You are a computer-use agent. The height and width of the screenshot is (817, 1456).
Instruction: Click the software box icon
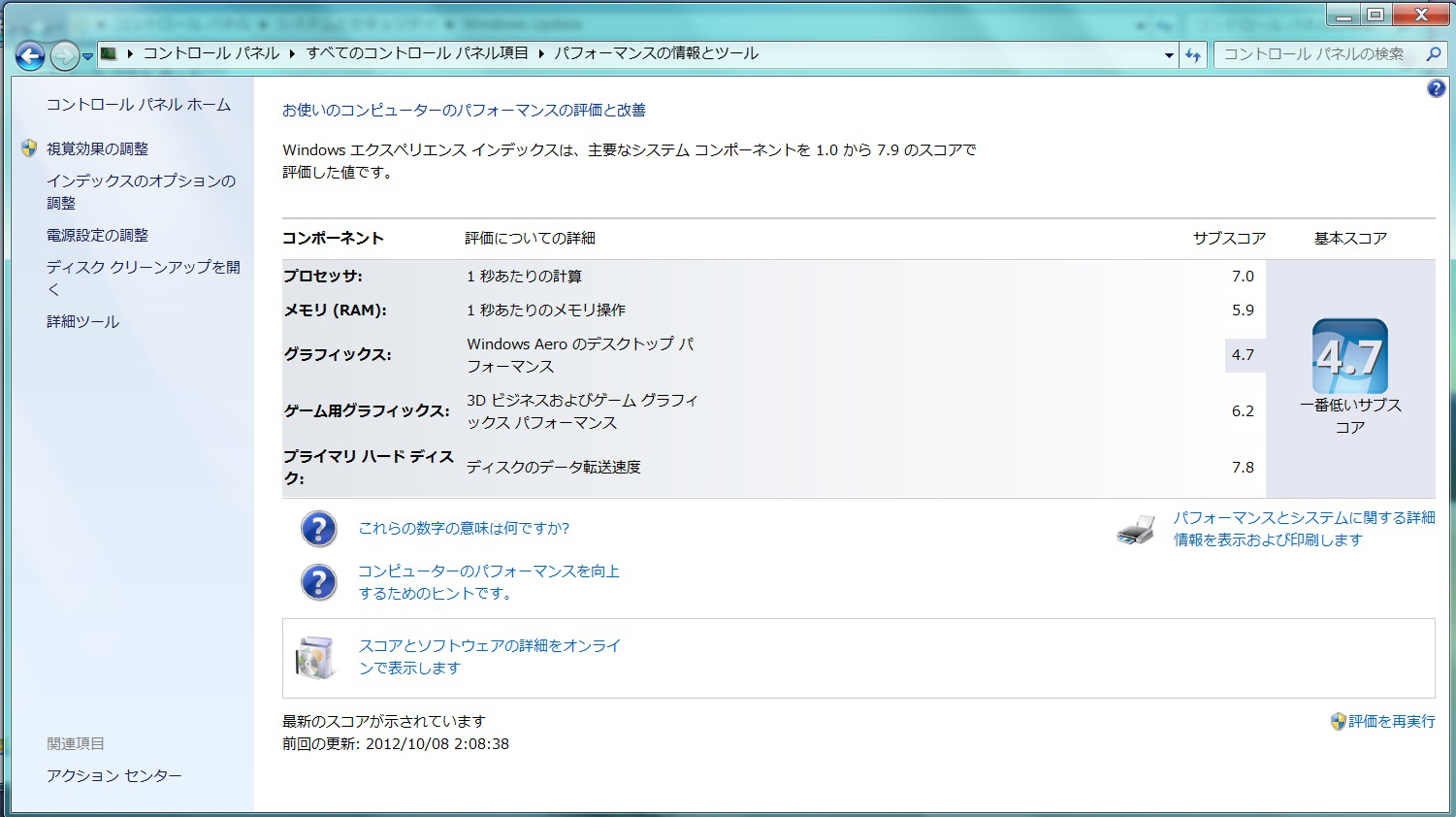tap(316, 658)
